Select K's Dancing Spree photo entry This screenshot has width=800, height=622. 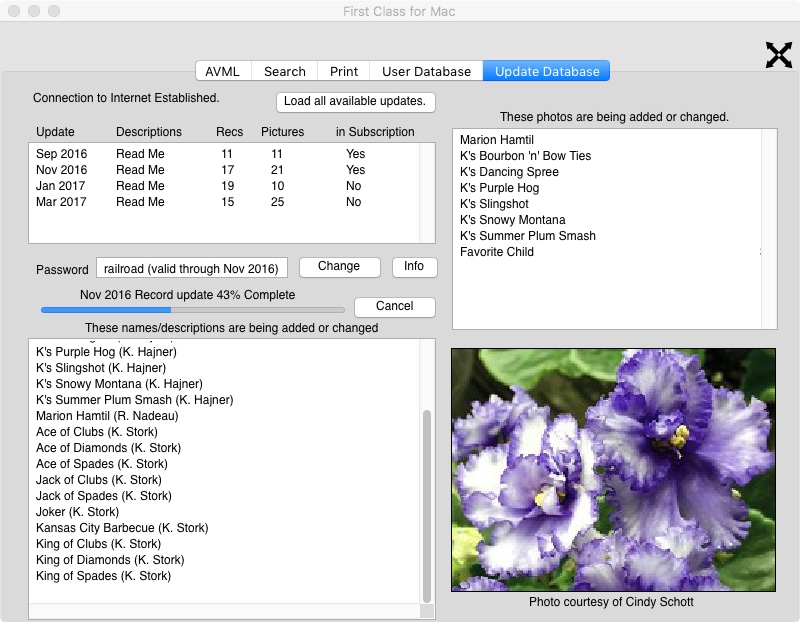[x=509, y=172]
